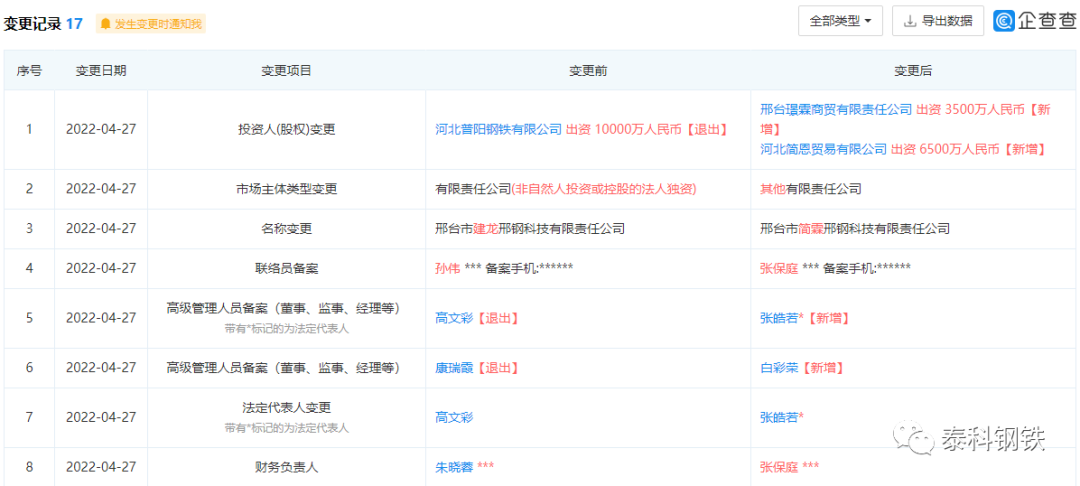Viewport: 1080px width, 486px height.
Task: Open the 全部类型 dropdown filter
Action: click(840, 20)
